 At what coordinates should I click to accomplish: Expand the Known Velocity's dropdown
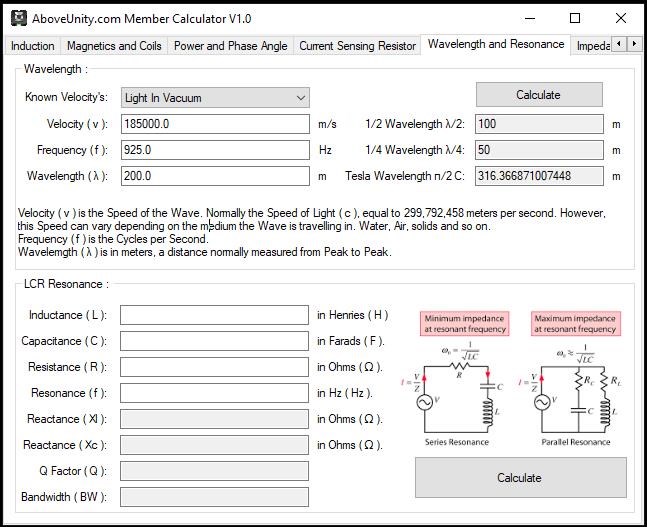pyautogui.click(x=215, y=98)
